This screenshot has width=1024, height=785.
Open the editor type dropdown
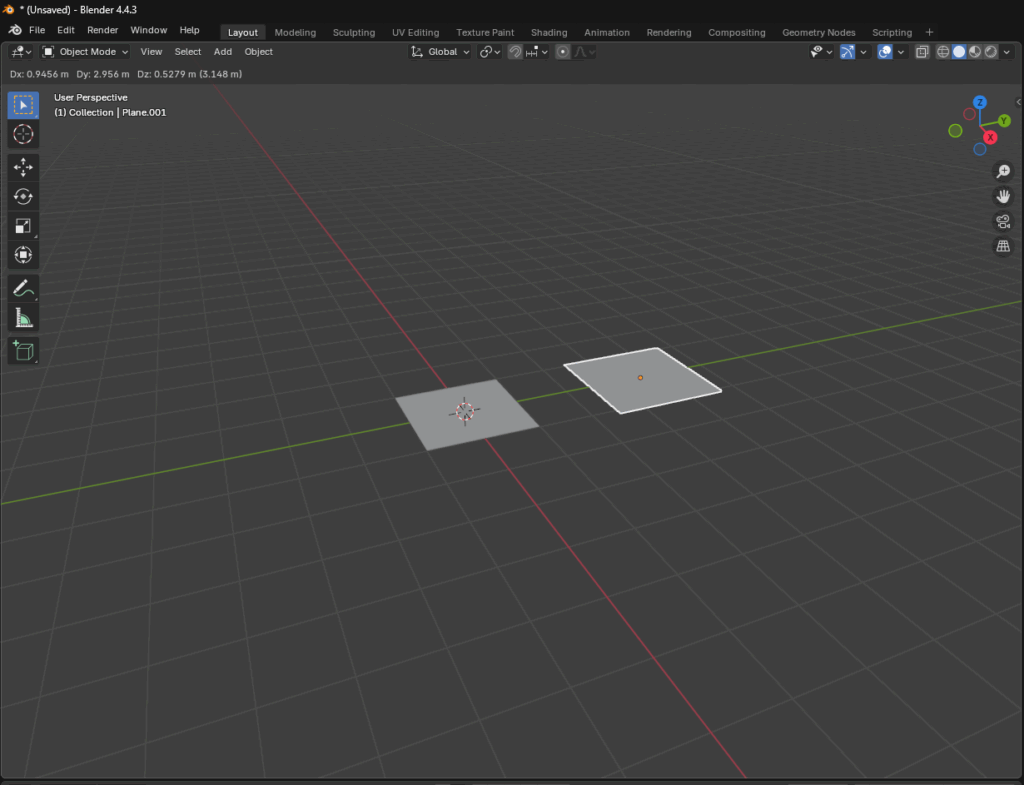(x=21, y=52)
